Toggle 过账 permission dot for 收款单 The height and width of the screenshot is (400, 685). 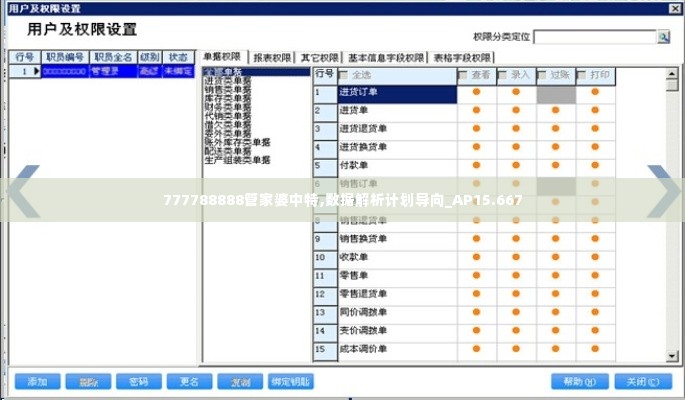click(x=555, y=257)
